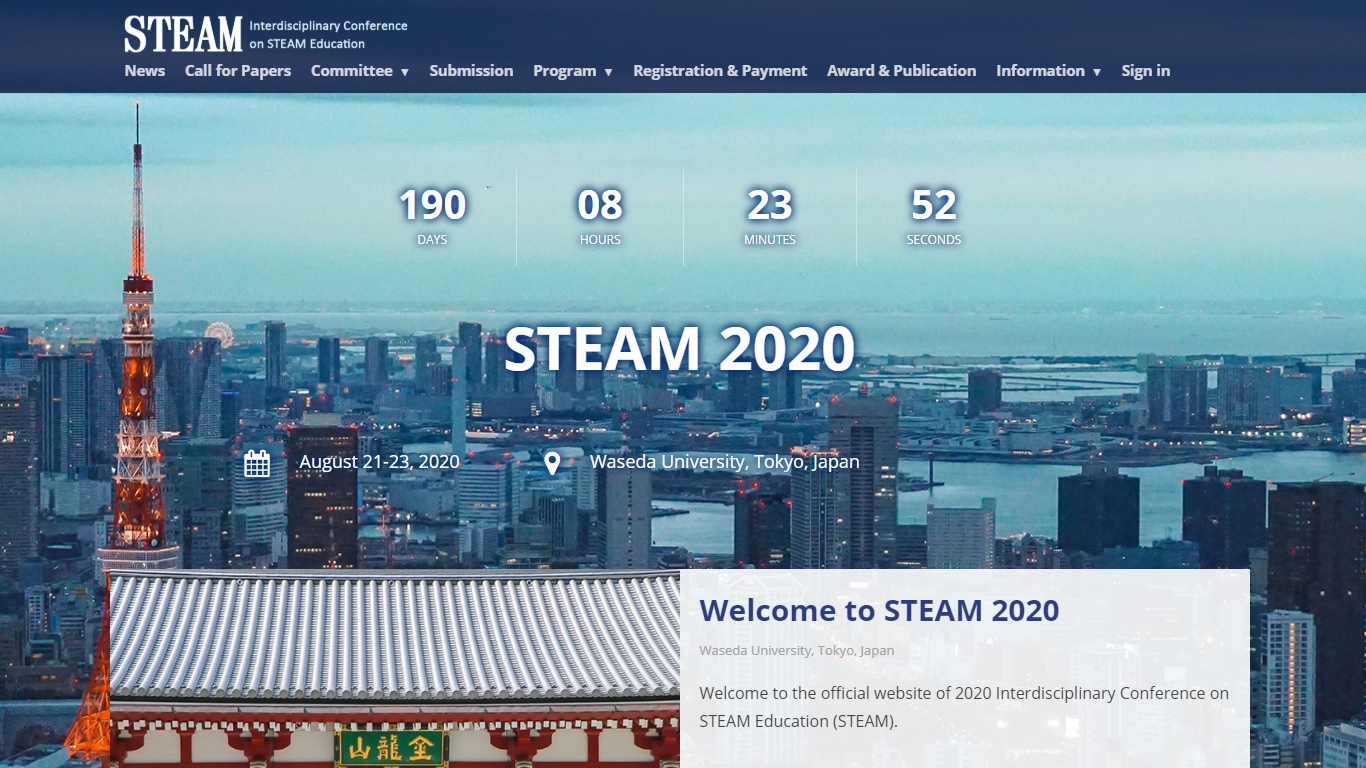Expand the Committee dropdown menu
Image resolution: width=1366 pixels, height=768 pixels.
click(359, 71)
